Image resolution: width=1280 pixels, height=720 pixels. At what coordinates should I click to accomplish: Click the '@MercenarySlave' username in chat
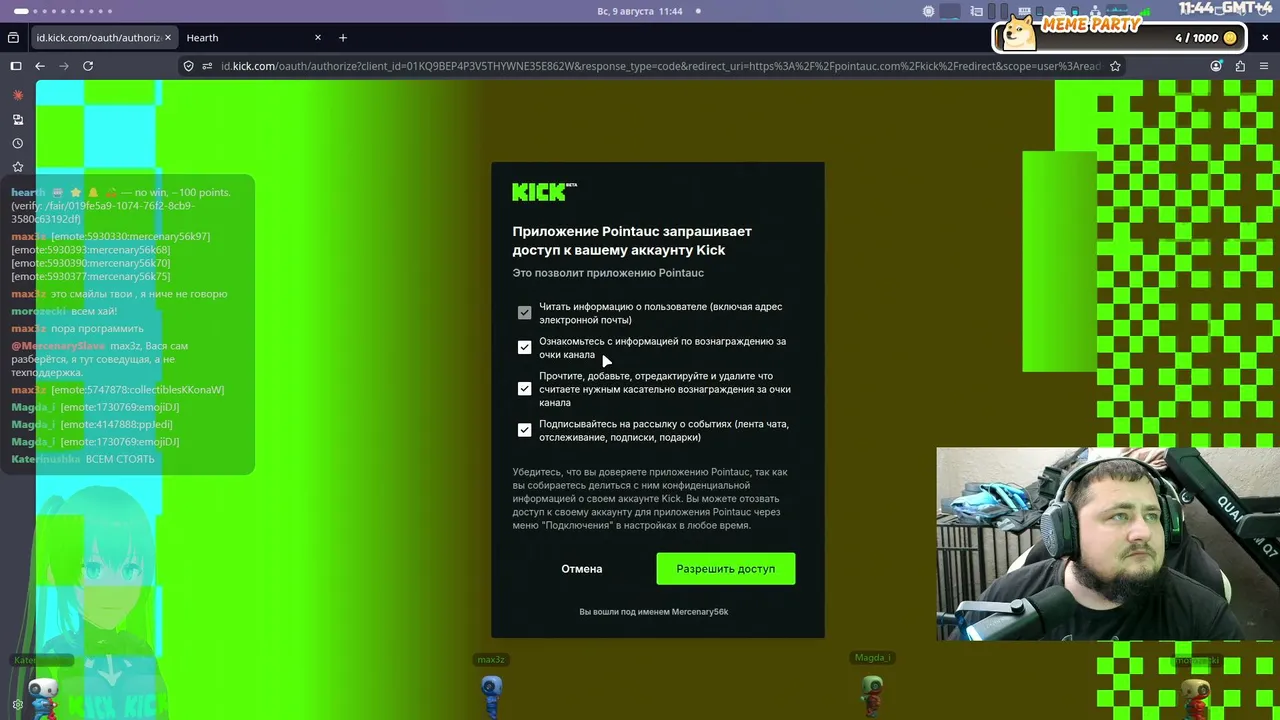click(x=58, y=346)
